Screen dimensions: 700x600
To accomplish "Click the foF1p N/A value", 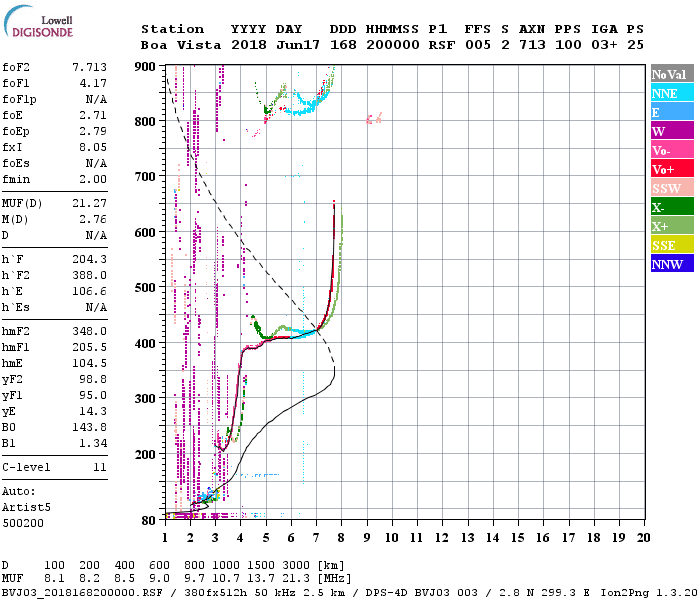I will tap(97, 99).
